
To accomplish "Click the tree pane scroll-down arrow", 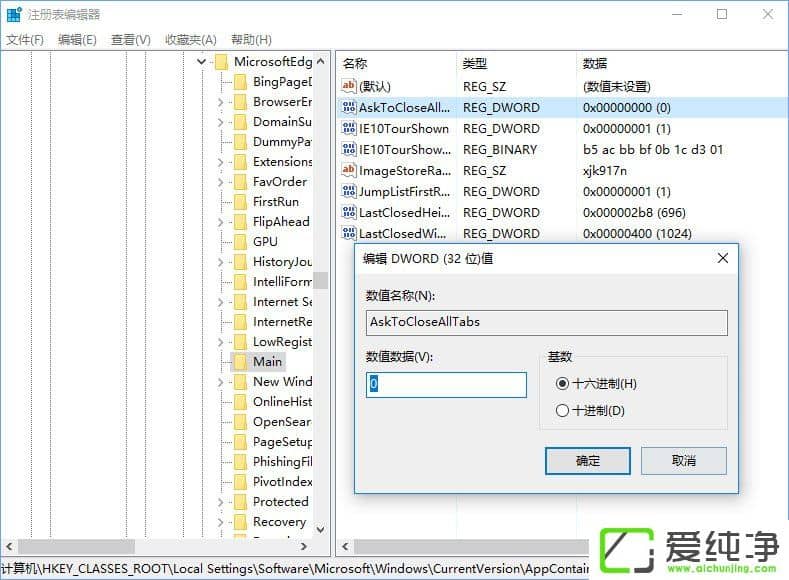I will [x=321, y=530].
